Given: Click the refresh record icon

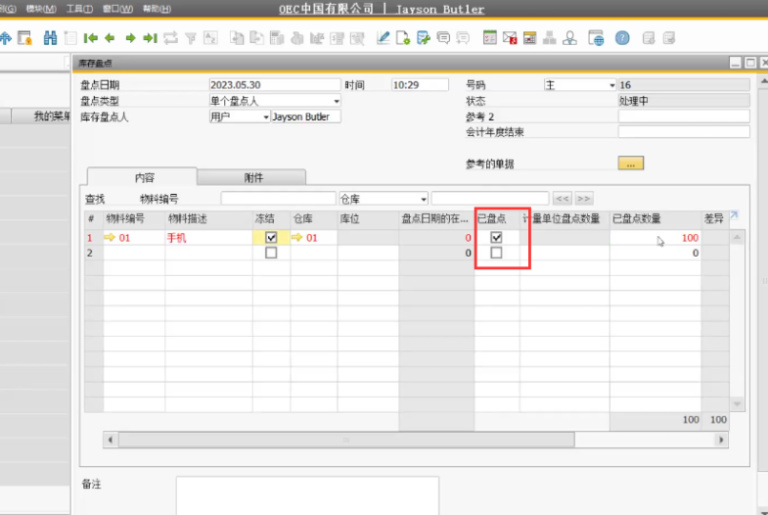Looking at the screenshot, I should click(170, 38).
